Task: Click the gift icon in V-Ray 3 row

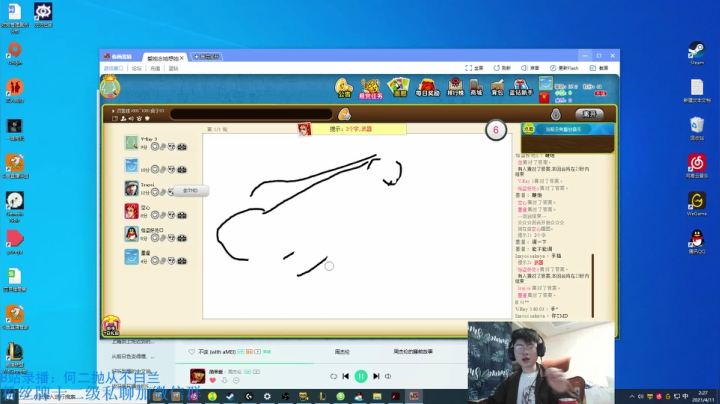Action: click(x=182, y=147)
